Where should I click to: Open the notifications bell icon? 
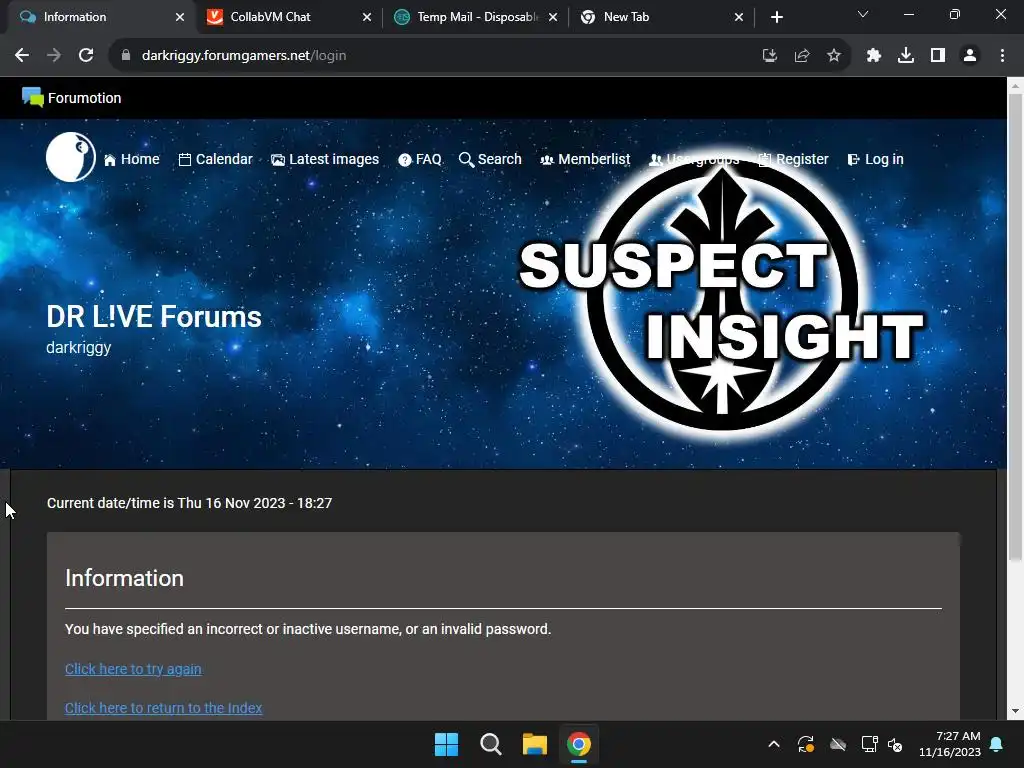tap(997, 744)
